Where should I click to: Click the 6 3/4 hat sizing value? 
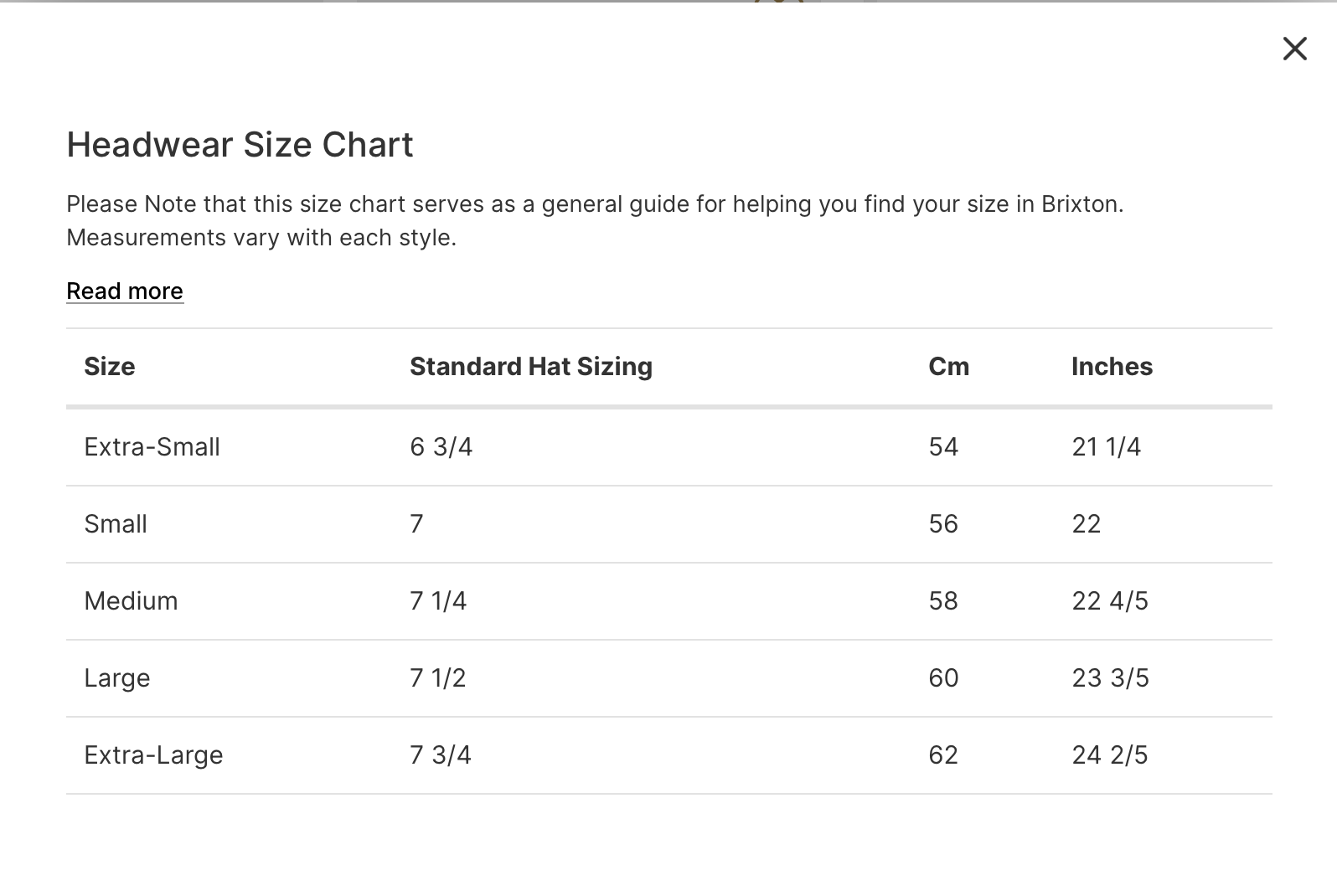click(441, 446)
